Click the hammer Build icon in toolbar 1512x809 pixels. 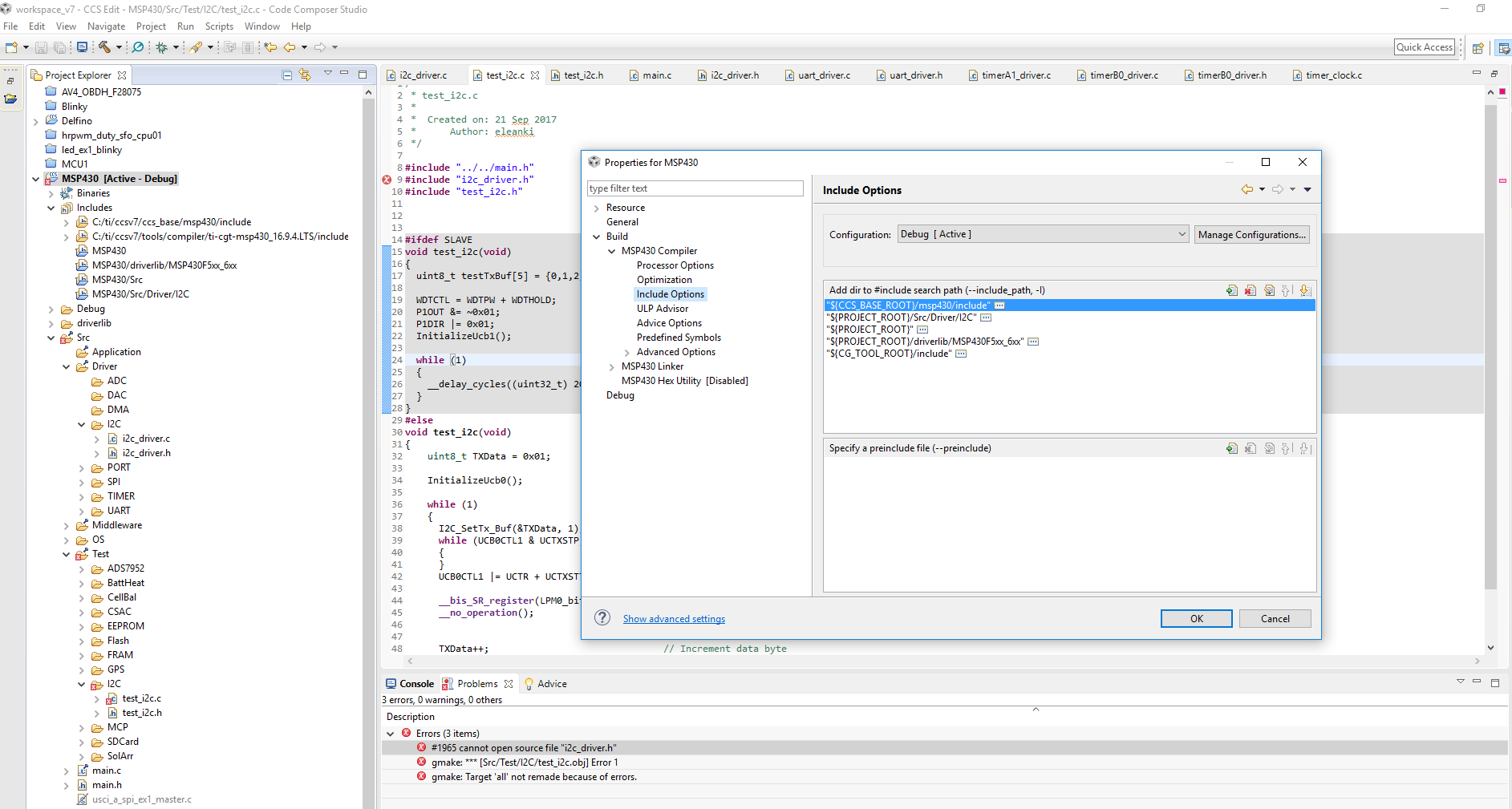pyautogui.click(x=104, y=47)
